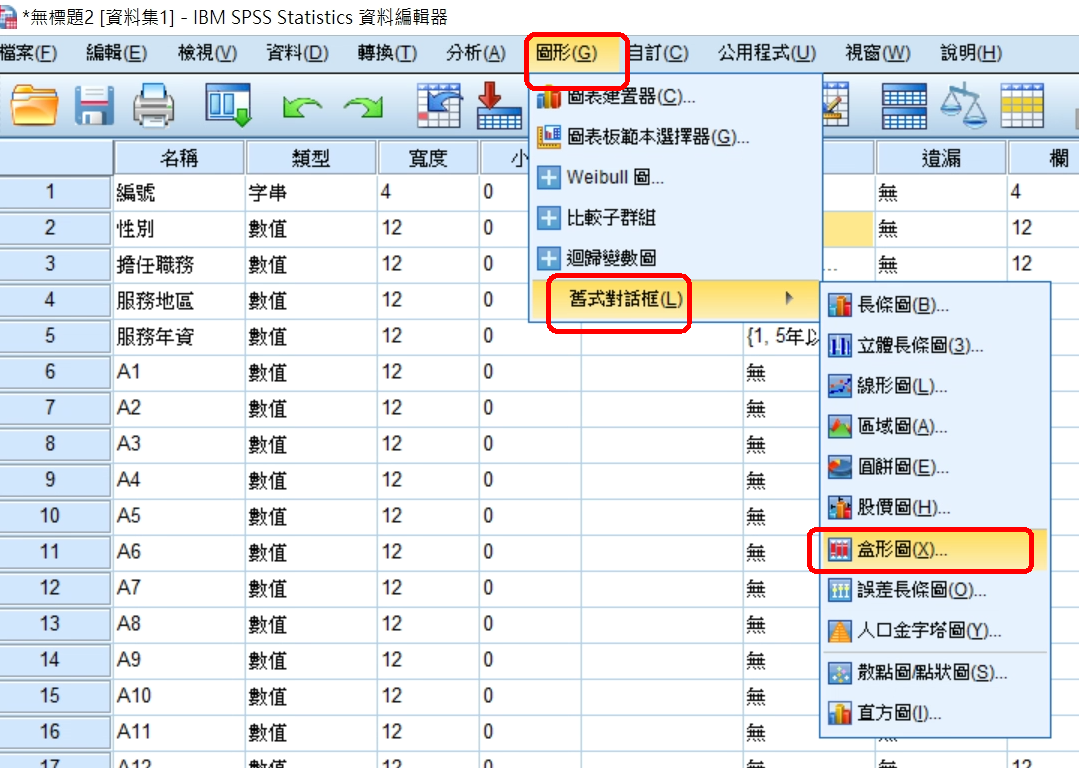Select row header number 5

(50, 336)
